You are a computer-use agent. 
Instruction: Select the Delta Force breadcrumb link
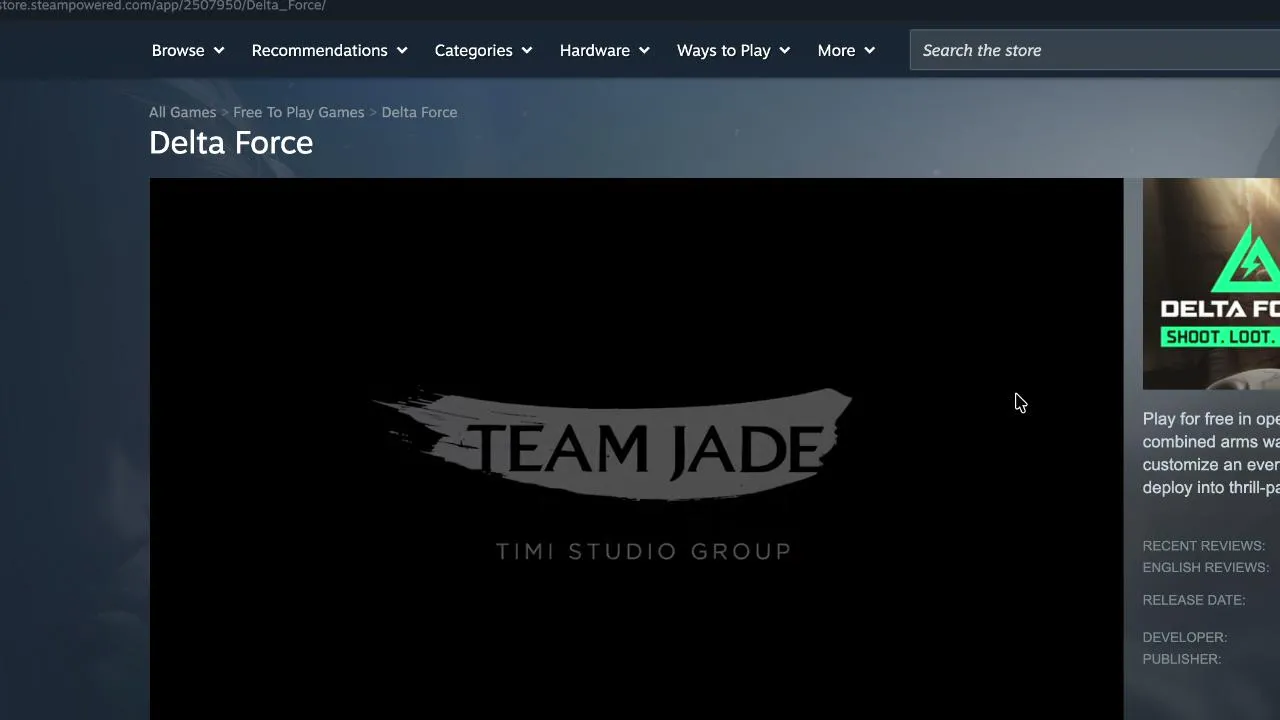click(419, 112)
